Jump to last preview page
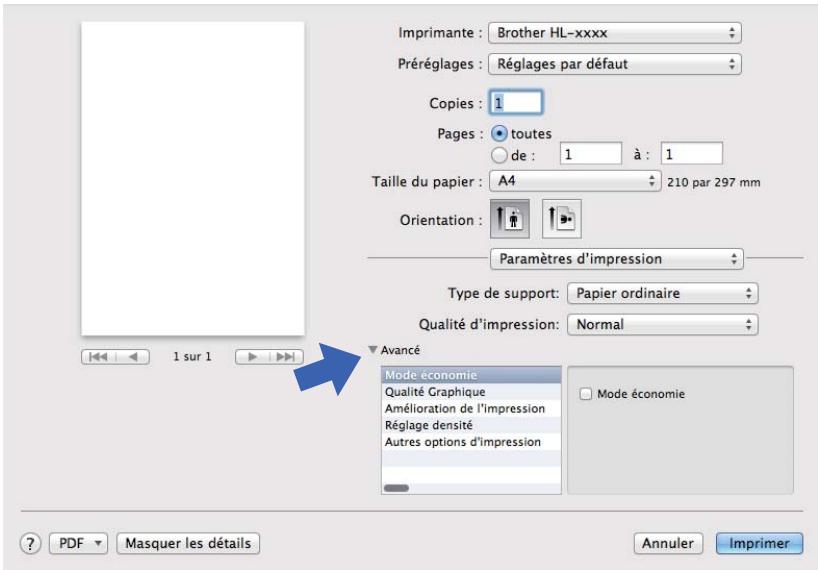 coord(286,357)
